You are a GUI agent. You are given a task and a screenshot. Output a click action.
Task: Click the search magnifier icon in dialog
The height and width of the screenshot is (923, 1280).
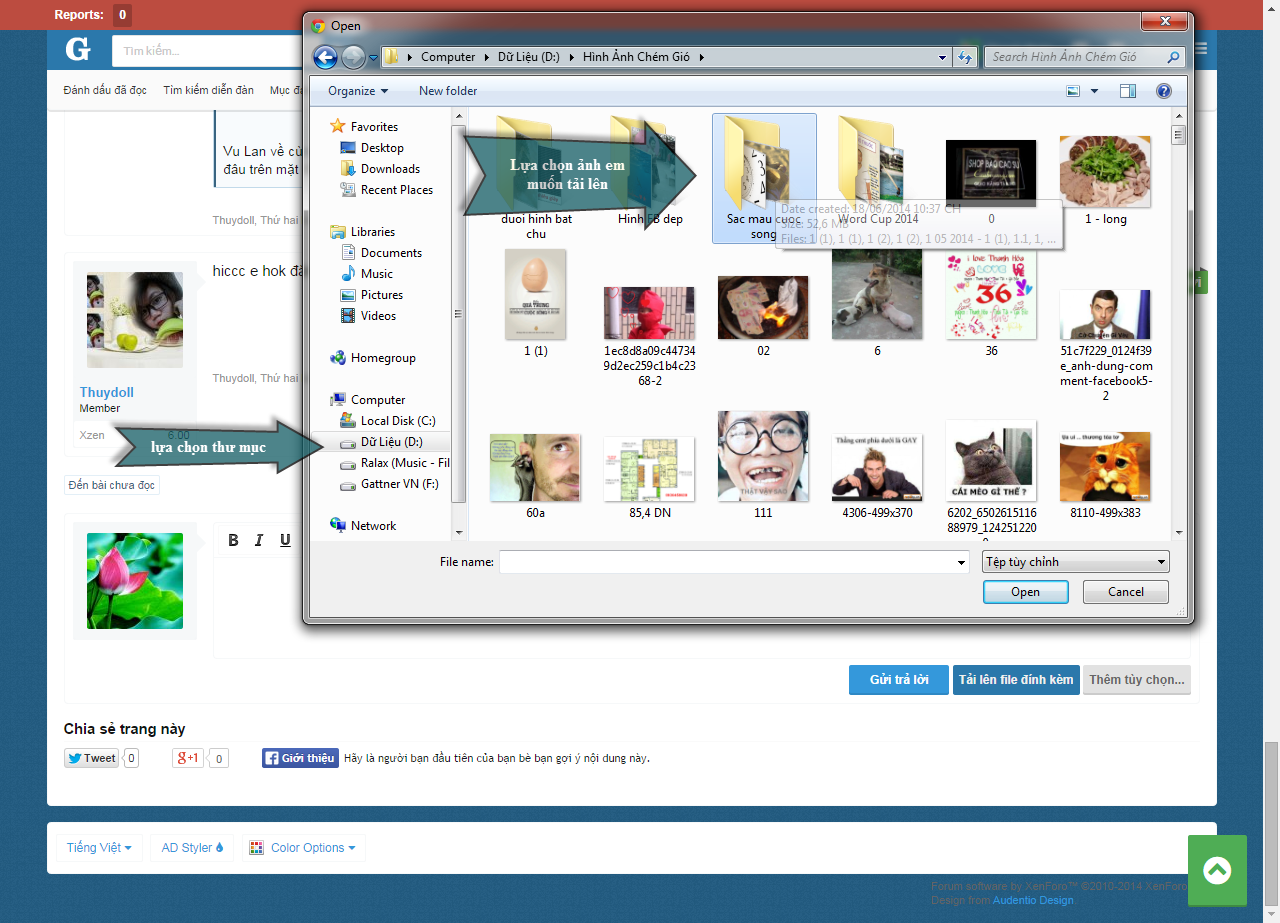pos(1174,57)
